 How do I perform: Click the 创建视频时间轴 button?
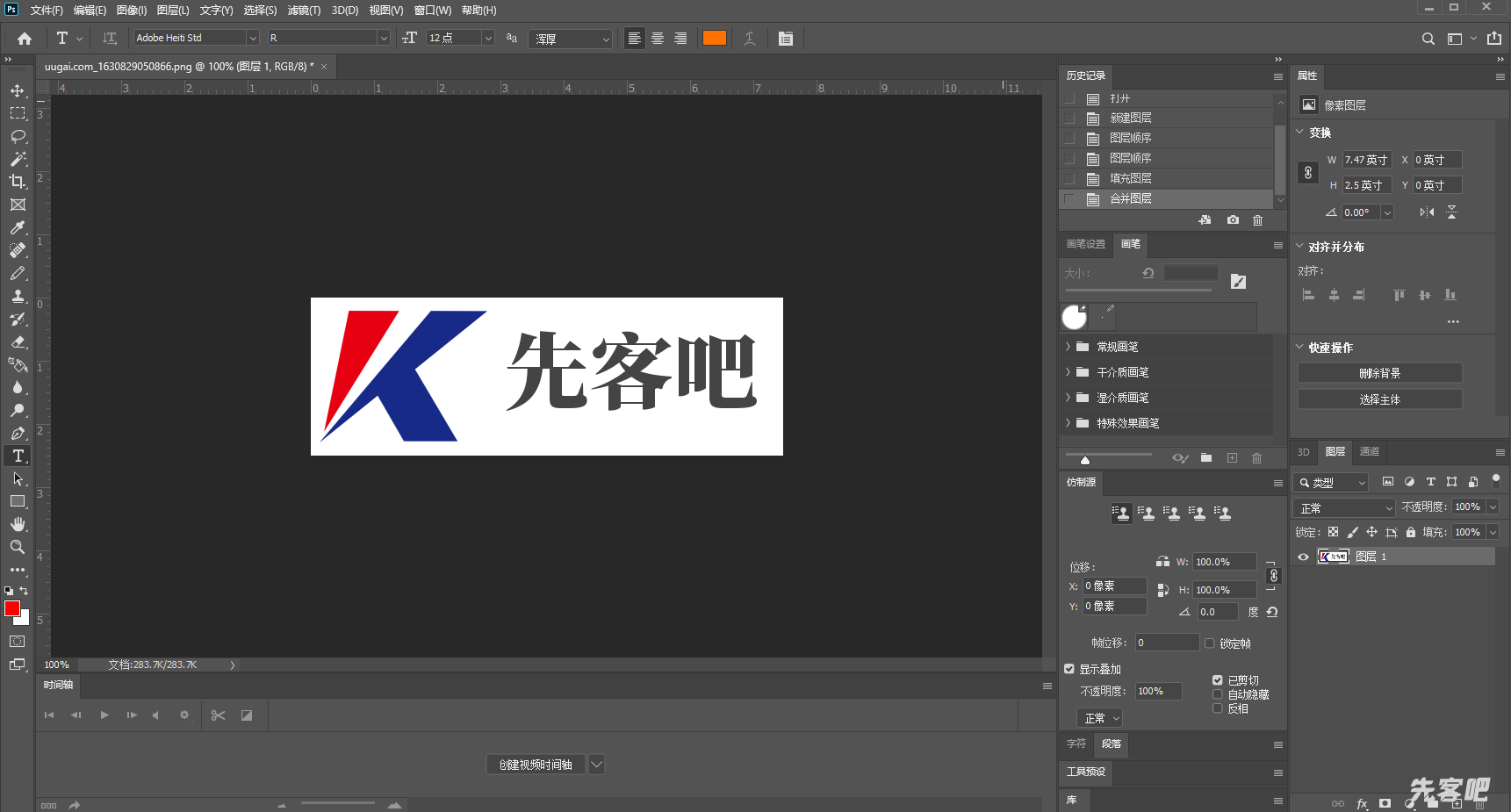(536, 764)
